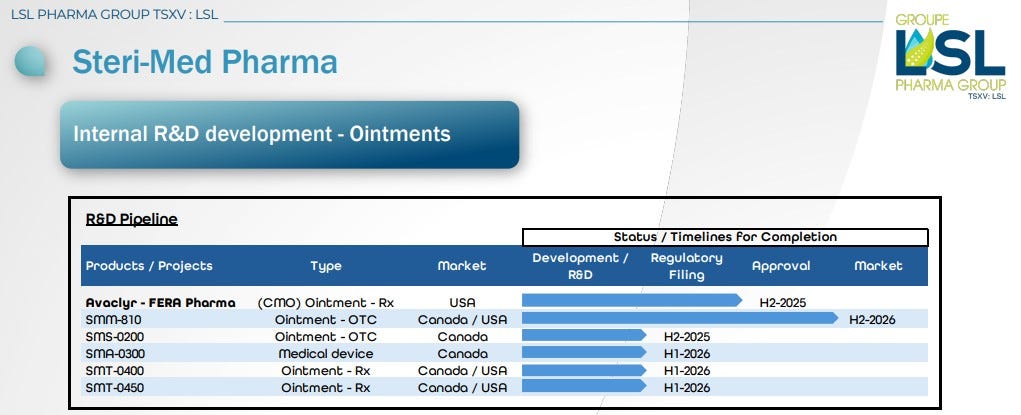
Task: Click the LSL Pharma Group logo
Action: tap(951, 56)
